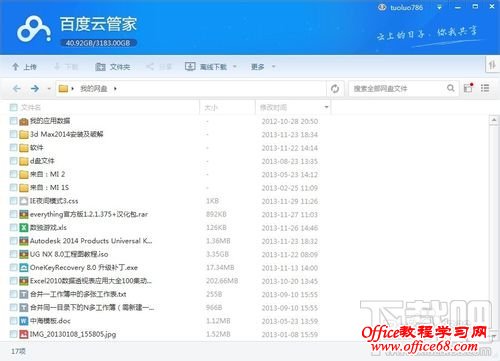This screenshot has height=361, width=500.
Task: Sort by 修改时间 column header
Action: [x=273, y=107]
